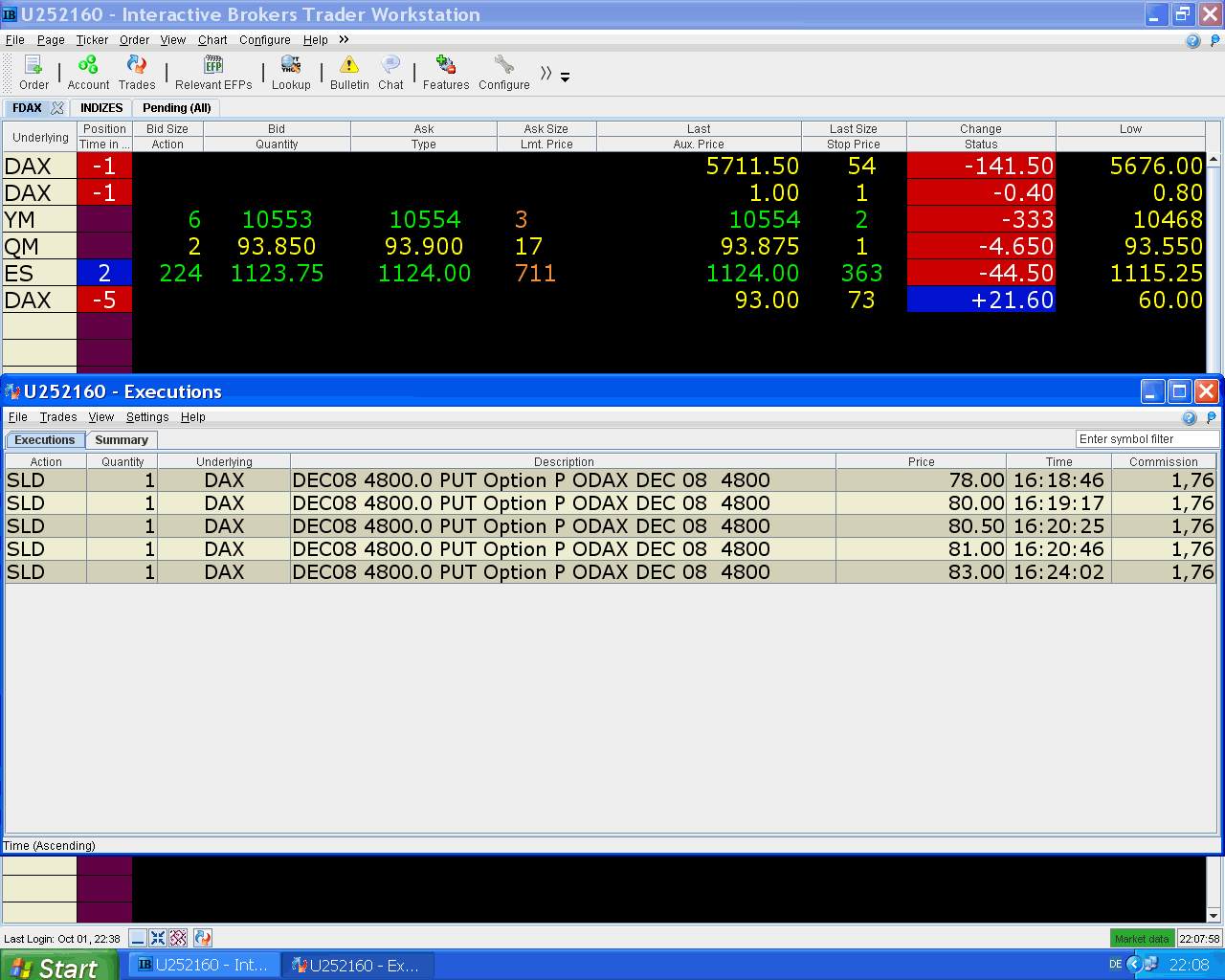The height and width of the screenshot is (980, 1225).
Task: Select the execution at time 16:24:02
Action: 611,572
